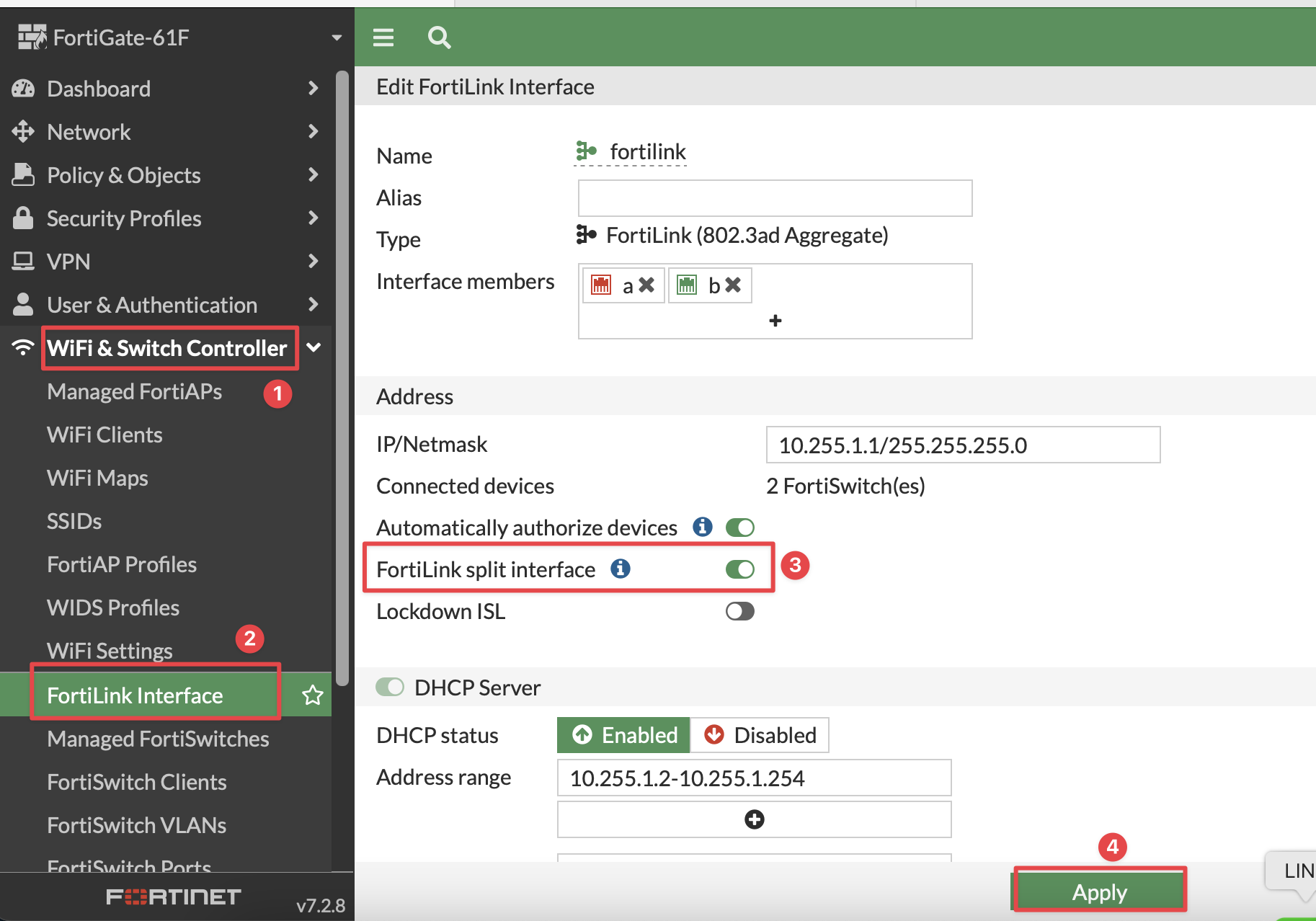
Task: Open WiFi Maps page
Action: (97, 478)
